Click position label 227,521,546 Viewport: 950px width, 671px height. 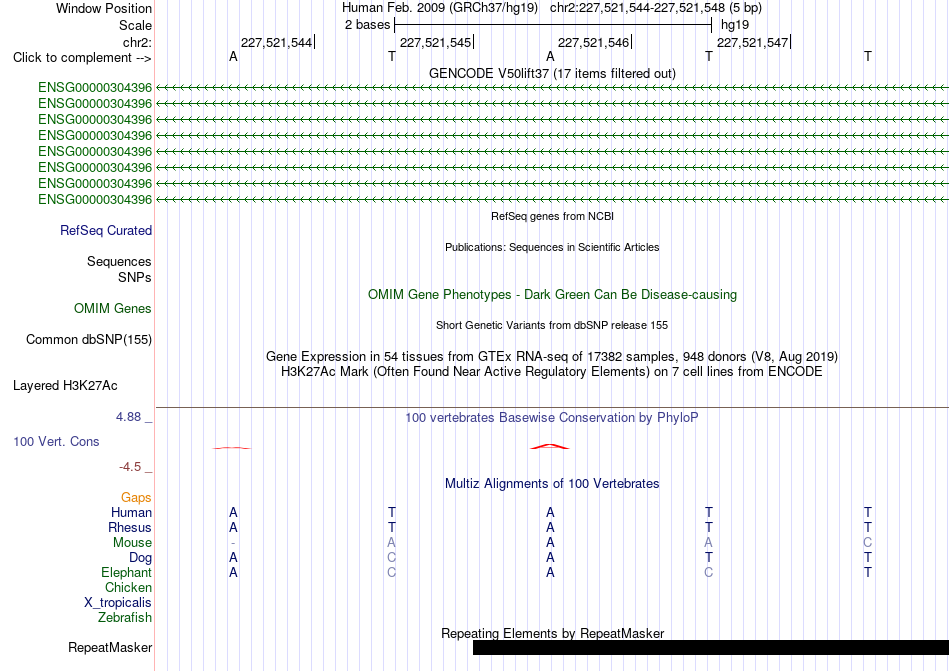pos(594,42)
